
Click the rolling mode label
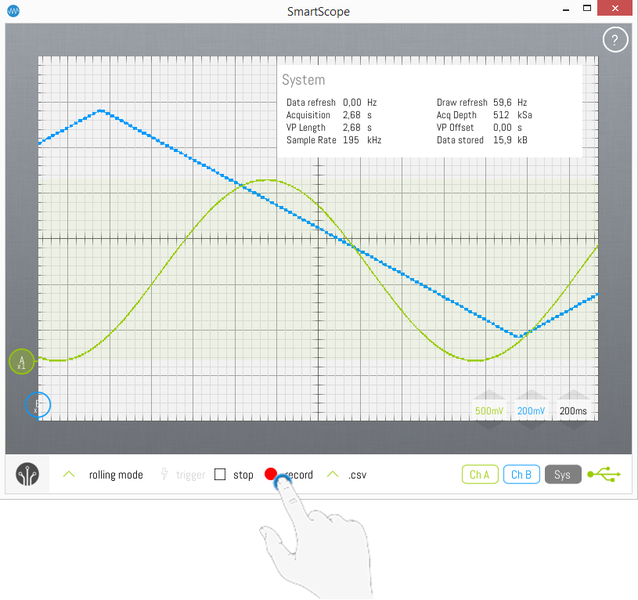pos(116,475)
